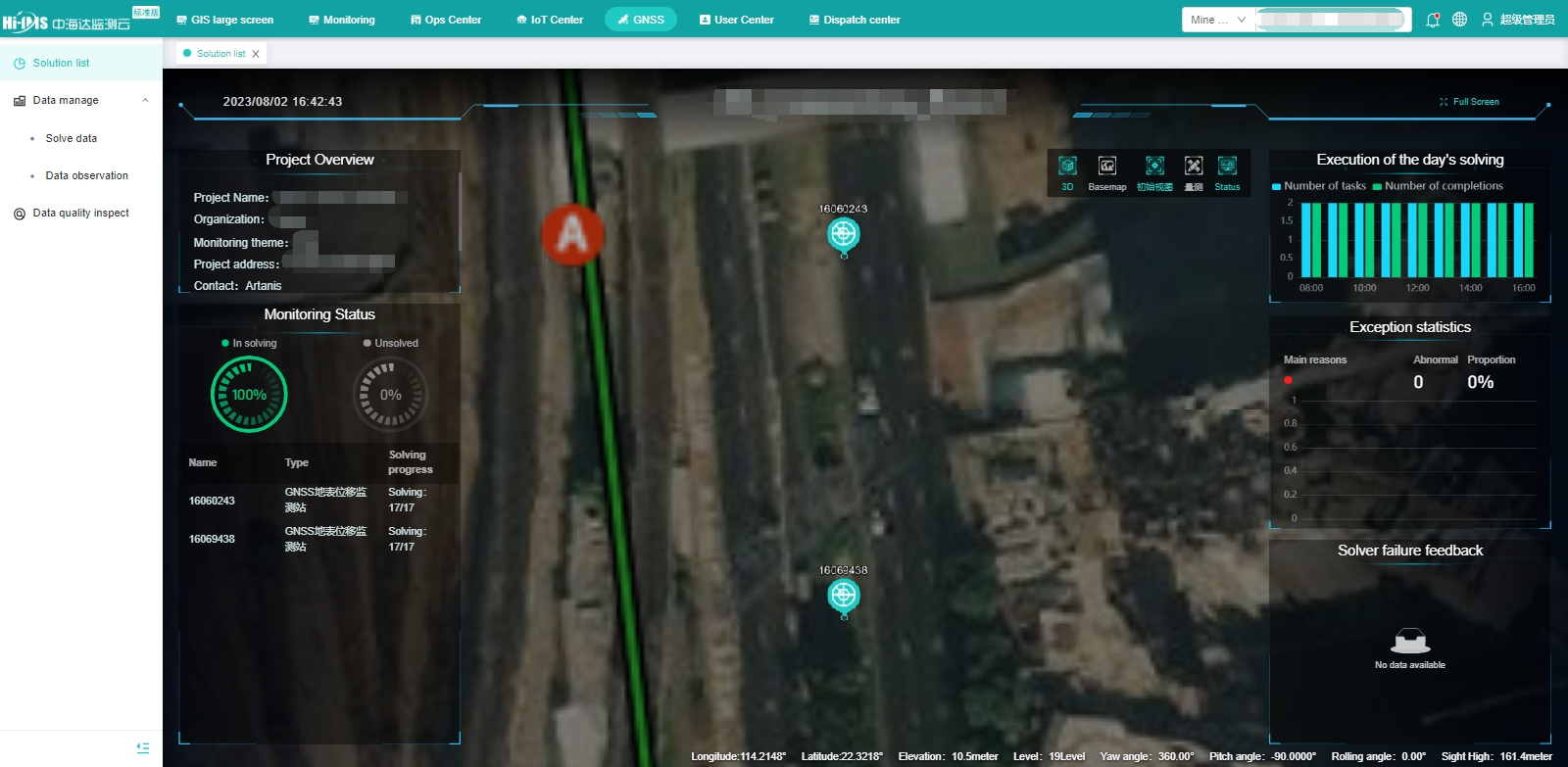Open GIS large screen menu
Viewport: 1568px width, 767px height.
point(224,20)
